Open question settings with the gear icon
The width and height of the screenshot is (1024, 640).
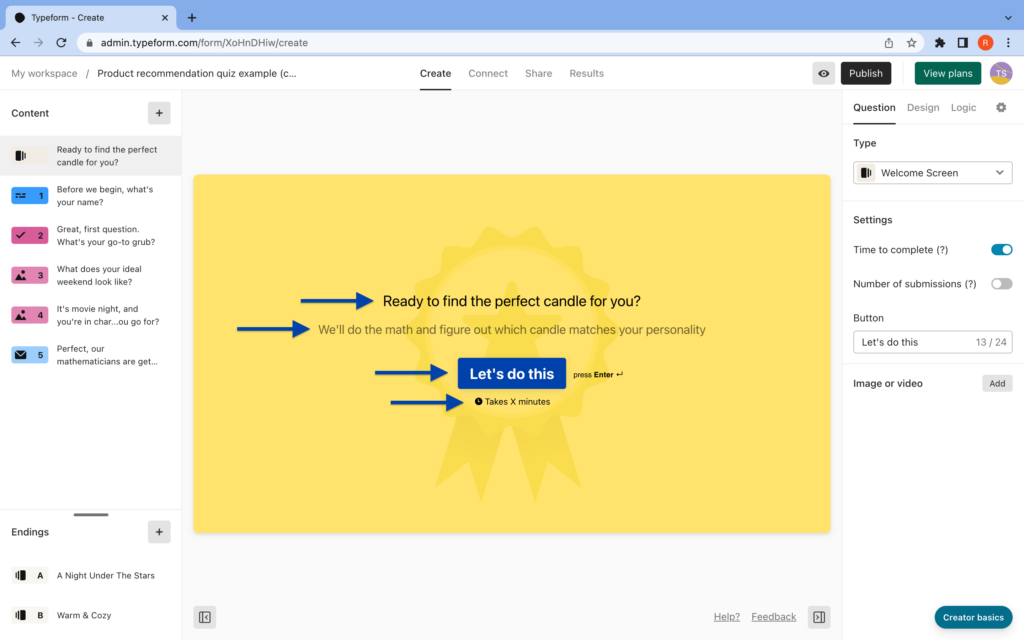[x=1001, y=107]
